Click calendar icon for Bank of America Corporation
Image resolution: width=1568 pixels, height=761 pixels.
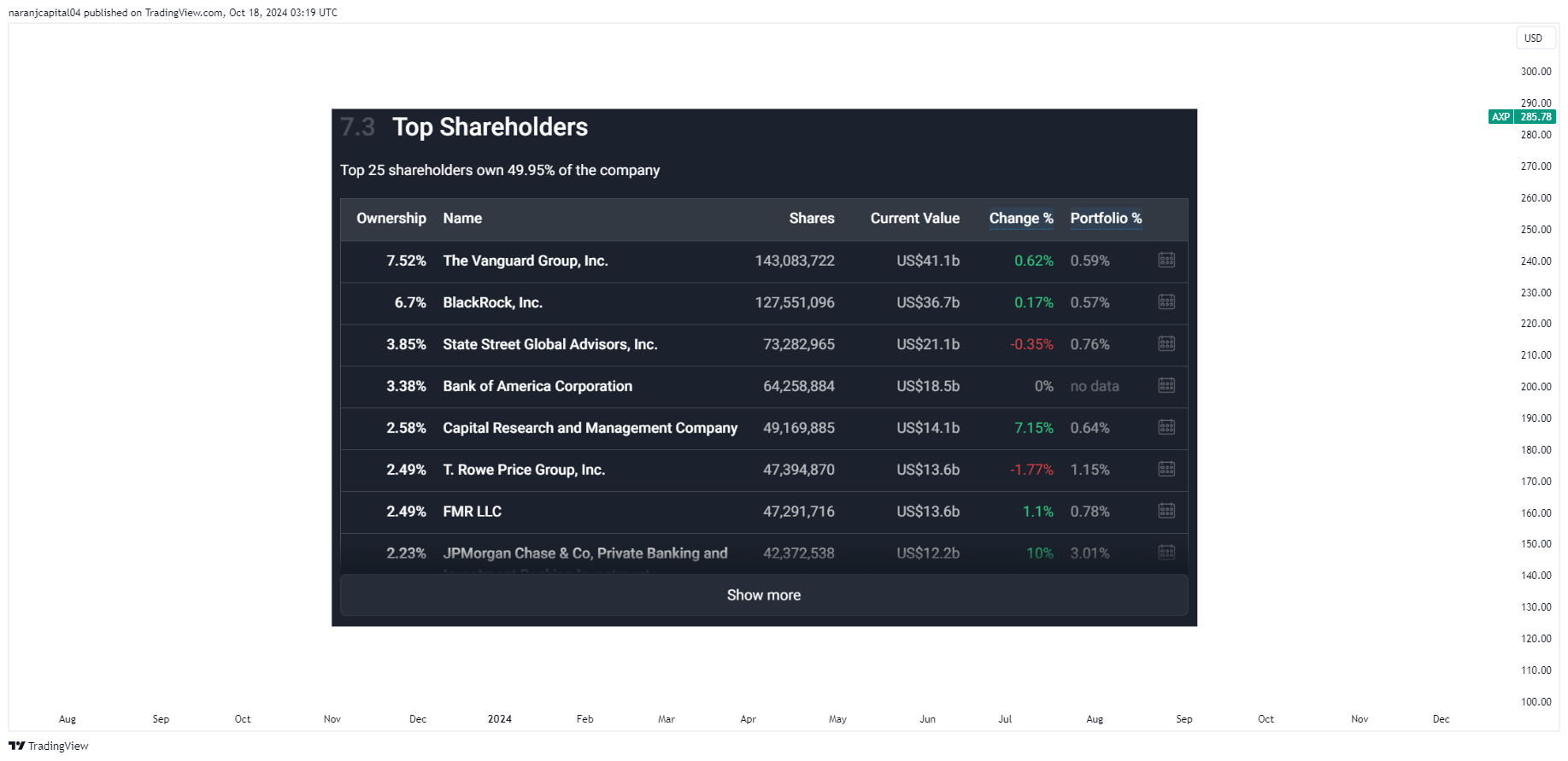coord(1166,385)
